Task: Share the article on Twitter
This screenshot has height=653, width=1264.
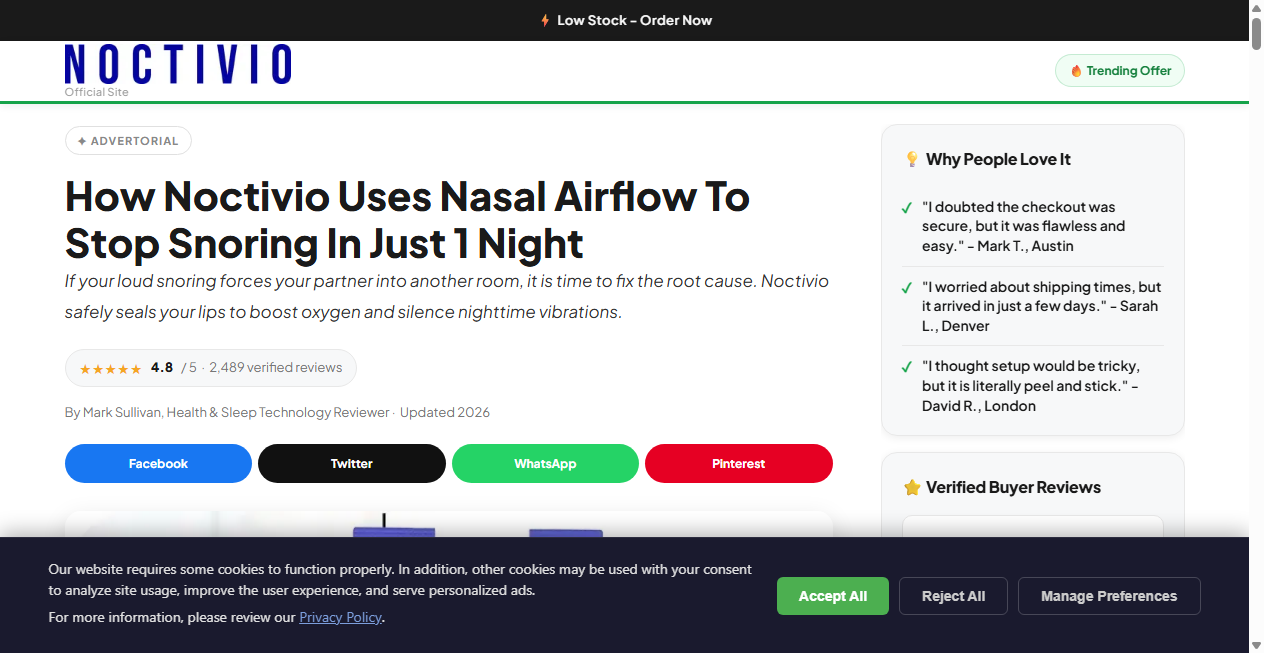Action: pyautogui.click(x=352, y=464)
